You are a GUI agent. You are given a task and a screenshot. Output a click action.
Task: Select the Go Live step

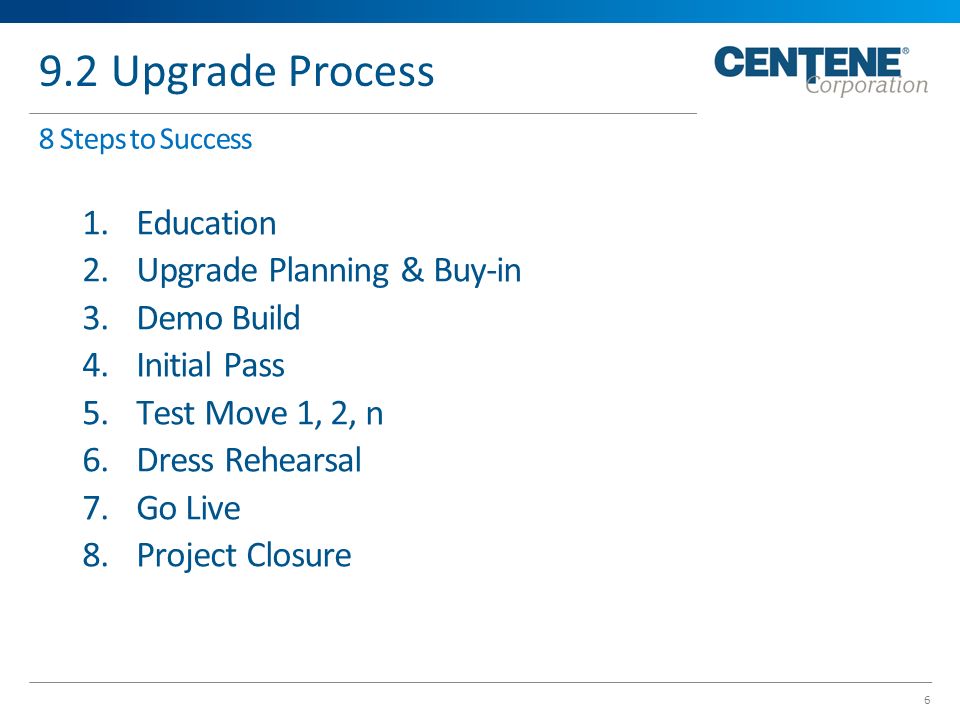[189, 508]
